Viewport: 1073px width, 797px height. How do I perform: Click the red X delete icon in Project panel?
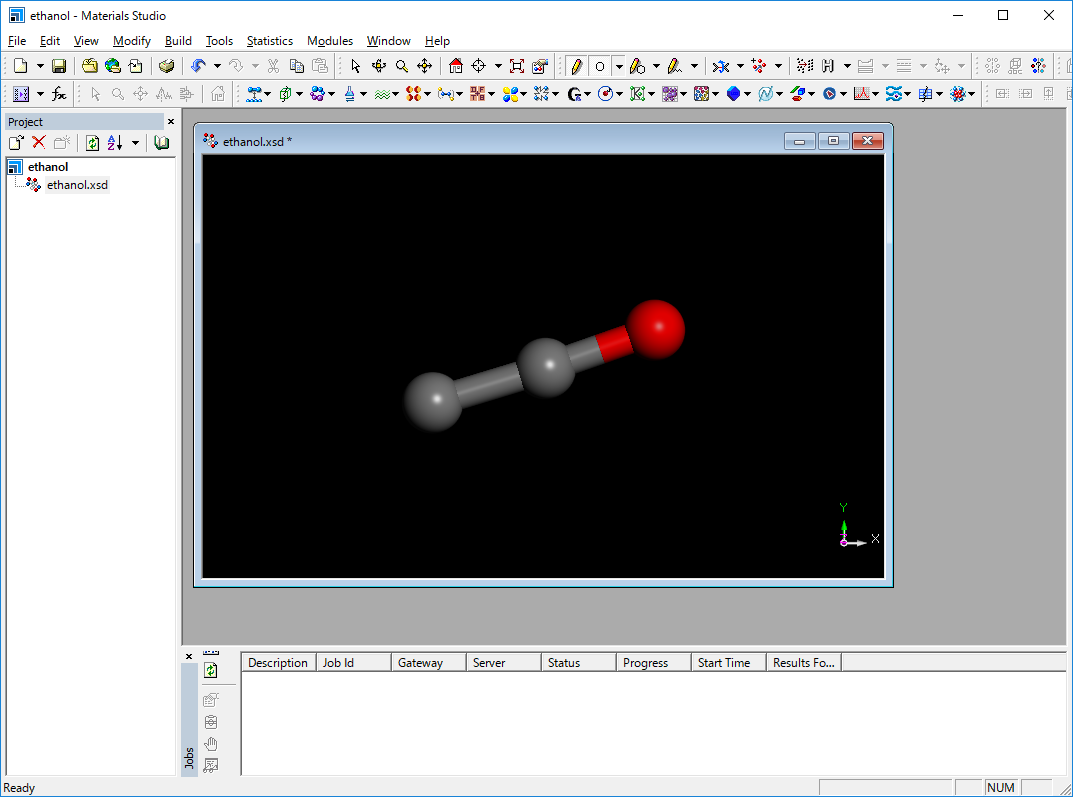coord(39,143)
